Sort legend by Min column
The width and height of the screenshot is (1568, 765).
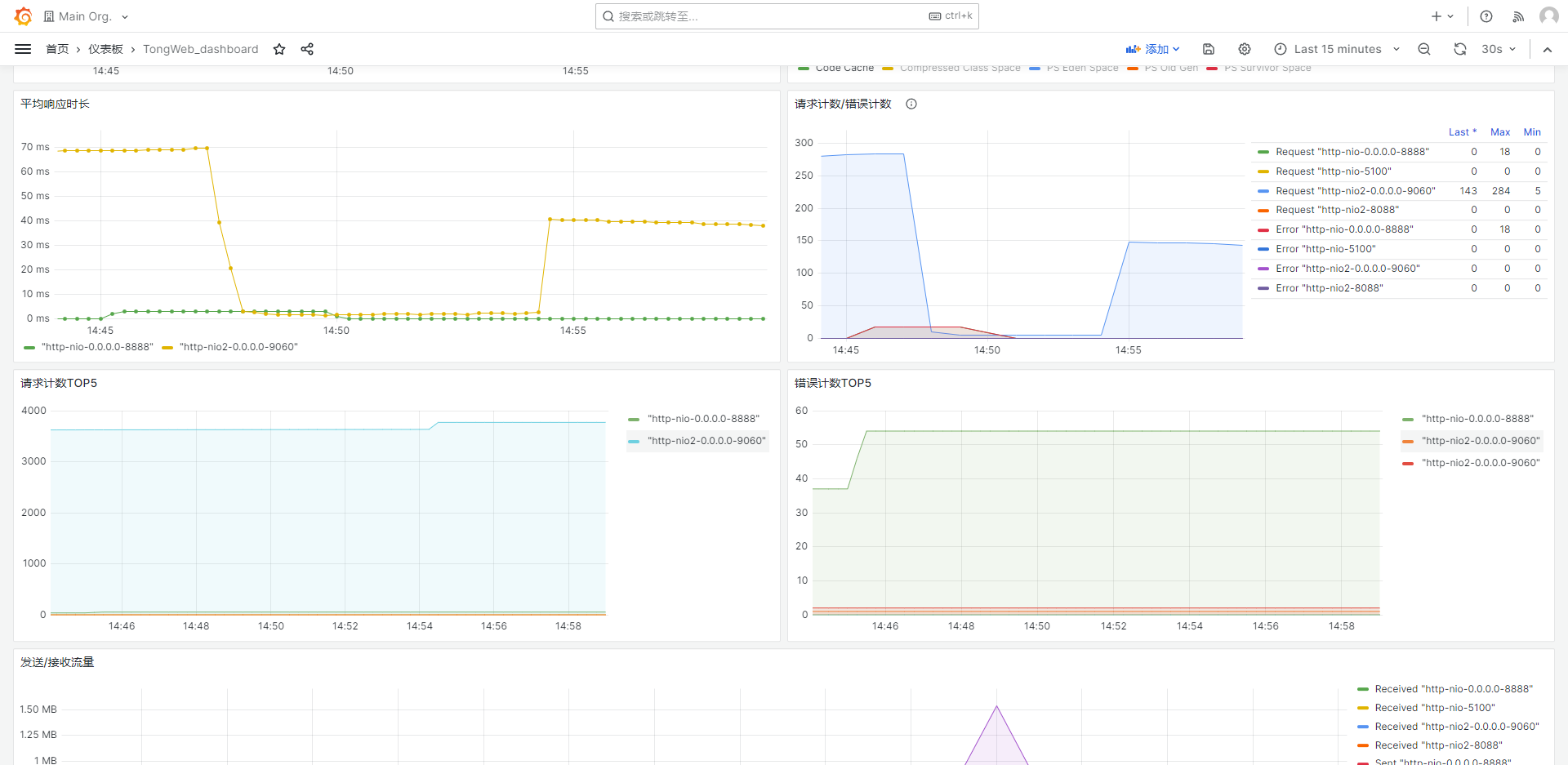click(x=1532, y=132)
